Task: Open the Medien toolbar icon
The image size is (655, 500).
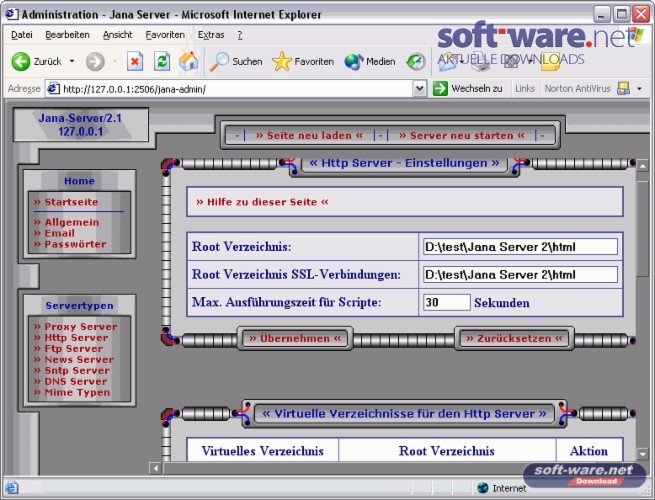Action: (354, 62)
